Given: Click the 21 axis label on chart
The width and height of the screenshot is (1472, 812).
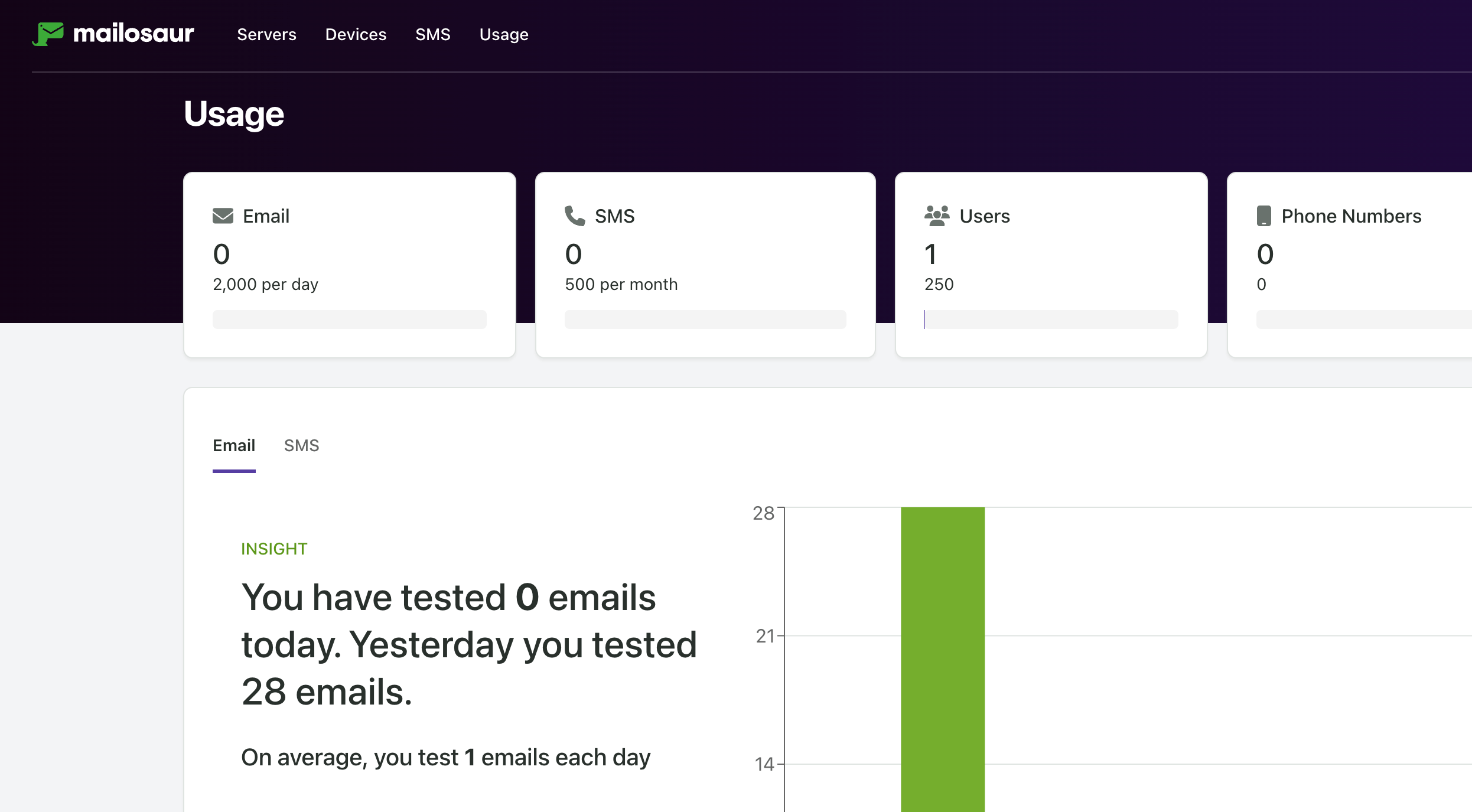Looking at the screenshot, I should click(x=765, y=636).
